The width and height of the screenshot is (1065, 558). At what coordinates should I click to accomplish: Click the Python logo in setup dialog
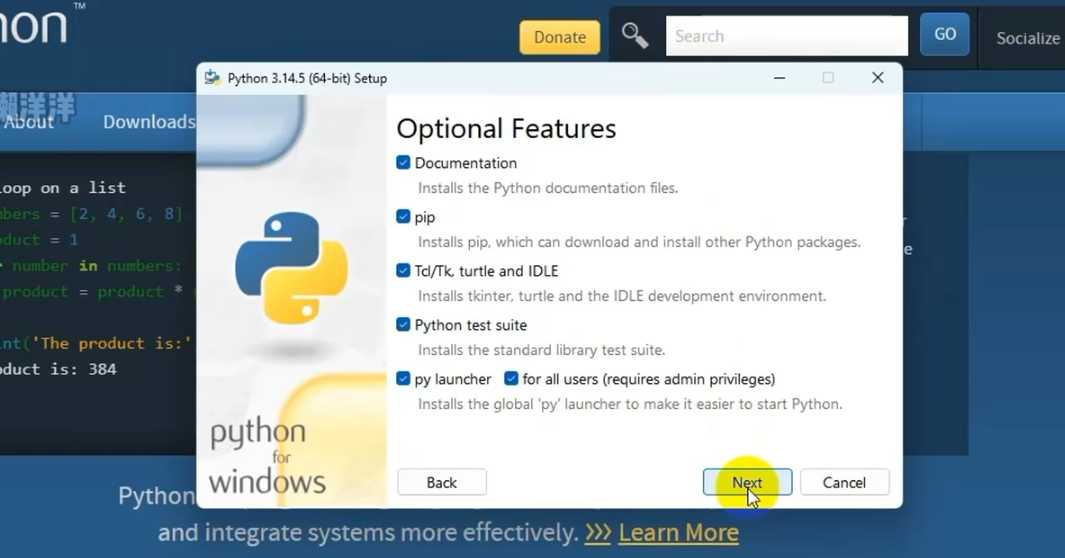[291, 267]
